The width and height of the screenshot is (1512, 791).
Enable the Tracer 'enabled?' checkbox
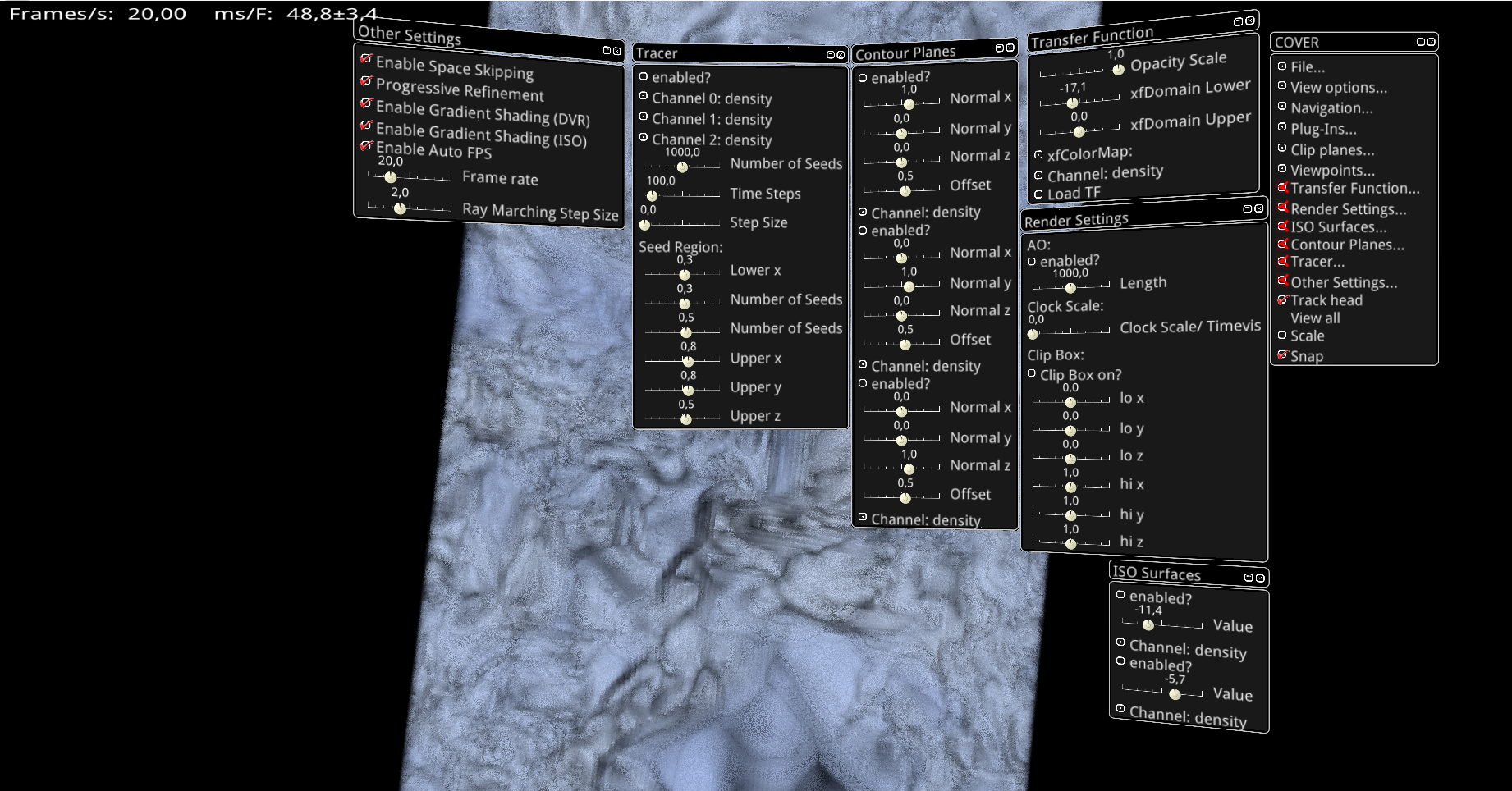[x=644, y=77]
